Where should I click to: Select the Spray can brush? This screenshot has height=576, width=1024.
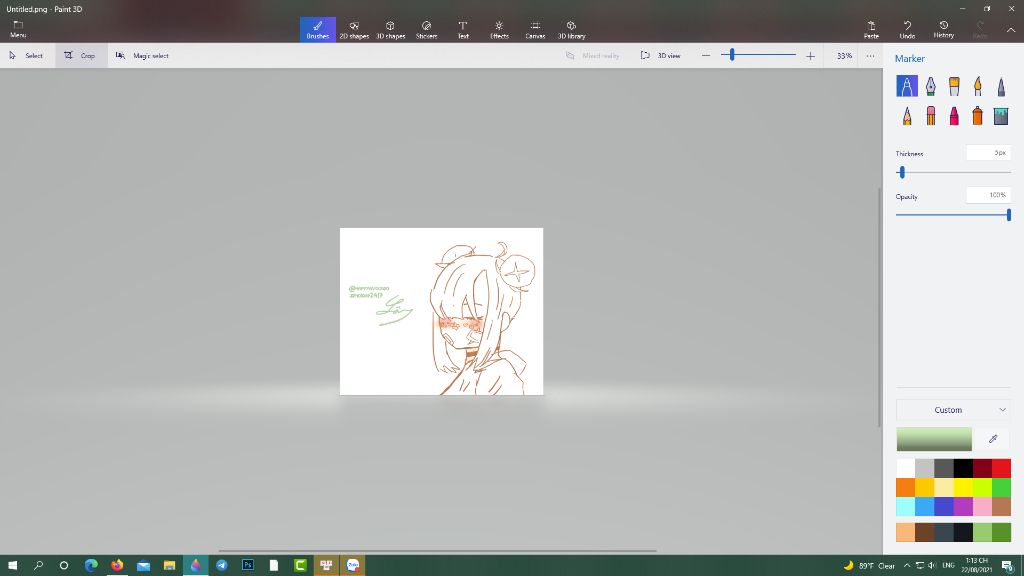(x=978, y=116)
